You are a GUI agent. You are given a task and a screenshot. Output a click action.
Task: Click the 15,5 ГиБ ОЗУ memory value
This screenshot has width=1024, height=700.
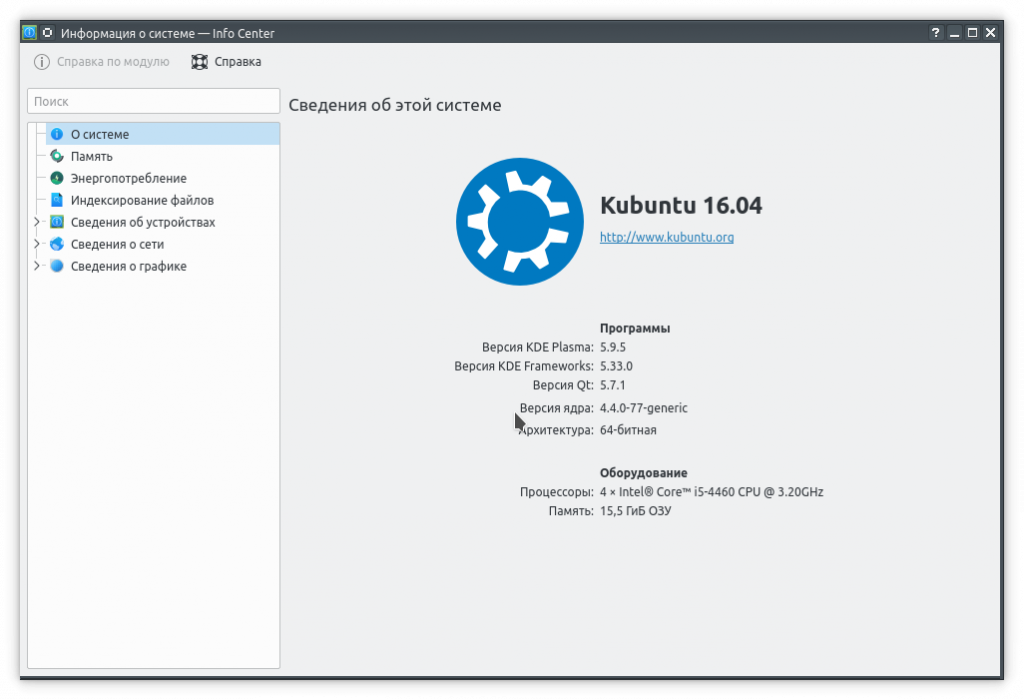coord(635,511)
